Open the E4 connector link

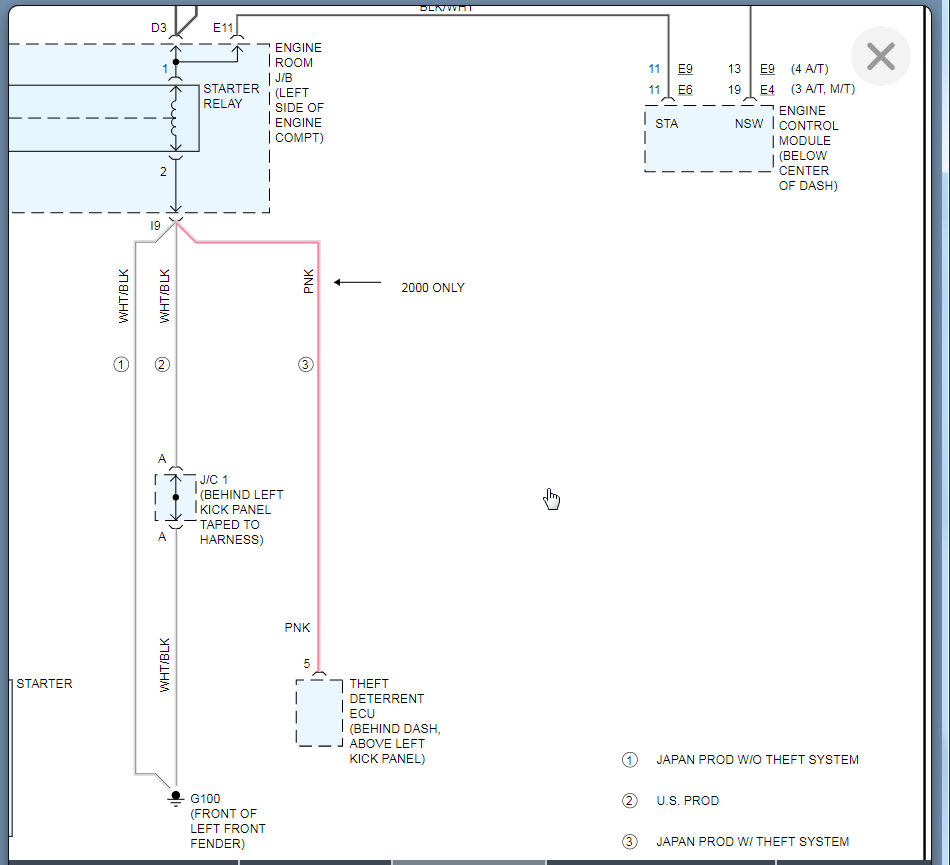767,90
